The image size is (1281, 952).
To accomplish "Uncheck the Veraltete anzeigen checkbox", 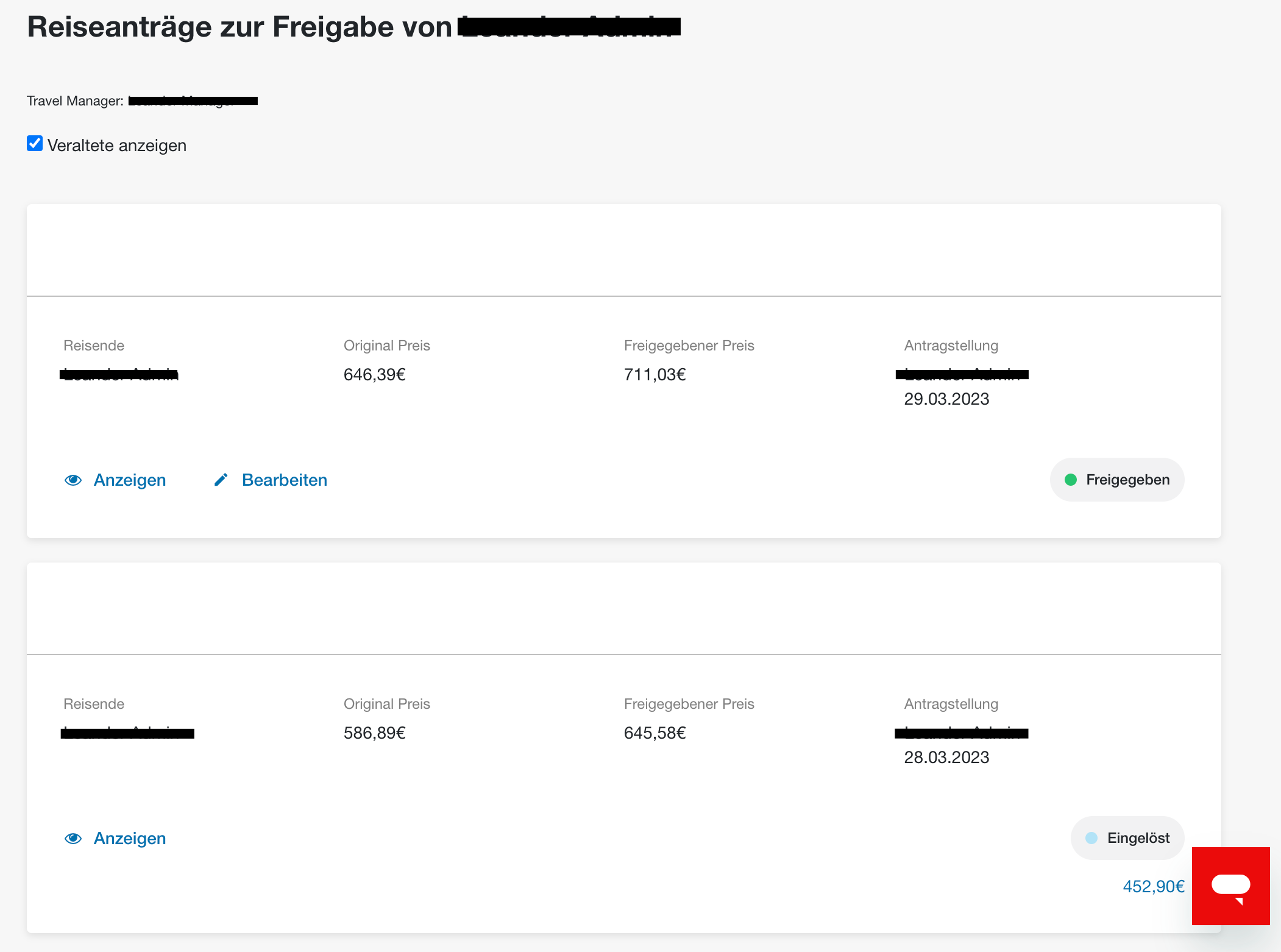I will click(x=35, y=144).
